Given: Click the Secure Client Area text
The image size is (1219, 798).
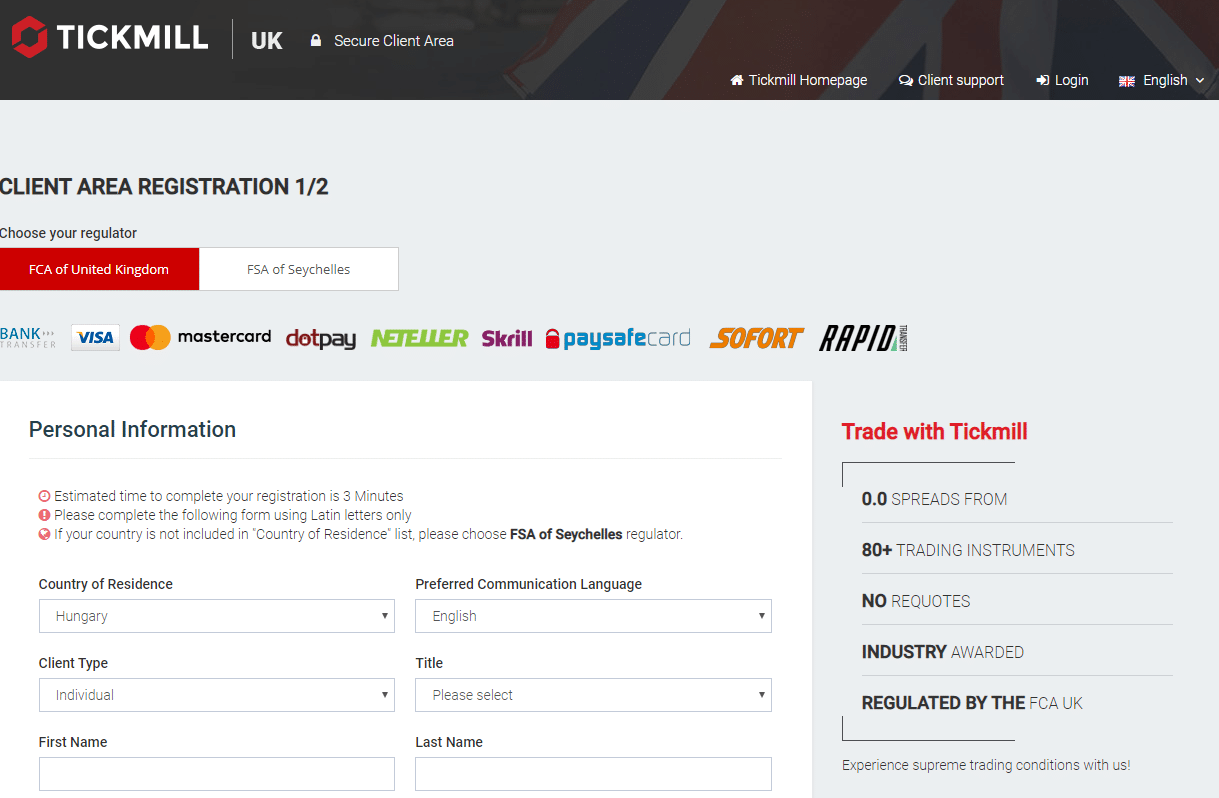Looking at the screenshot, I should coord(394,41).
